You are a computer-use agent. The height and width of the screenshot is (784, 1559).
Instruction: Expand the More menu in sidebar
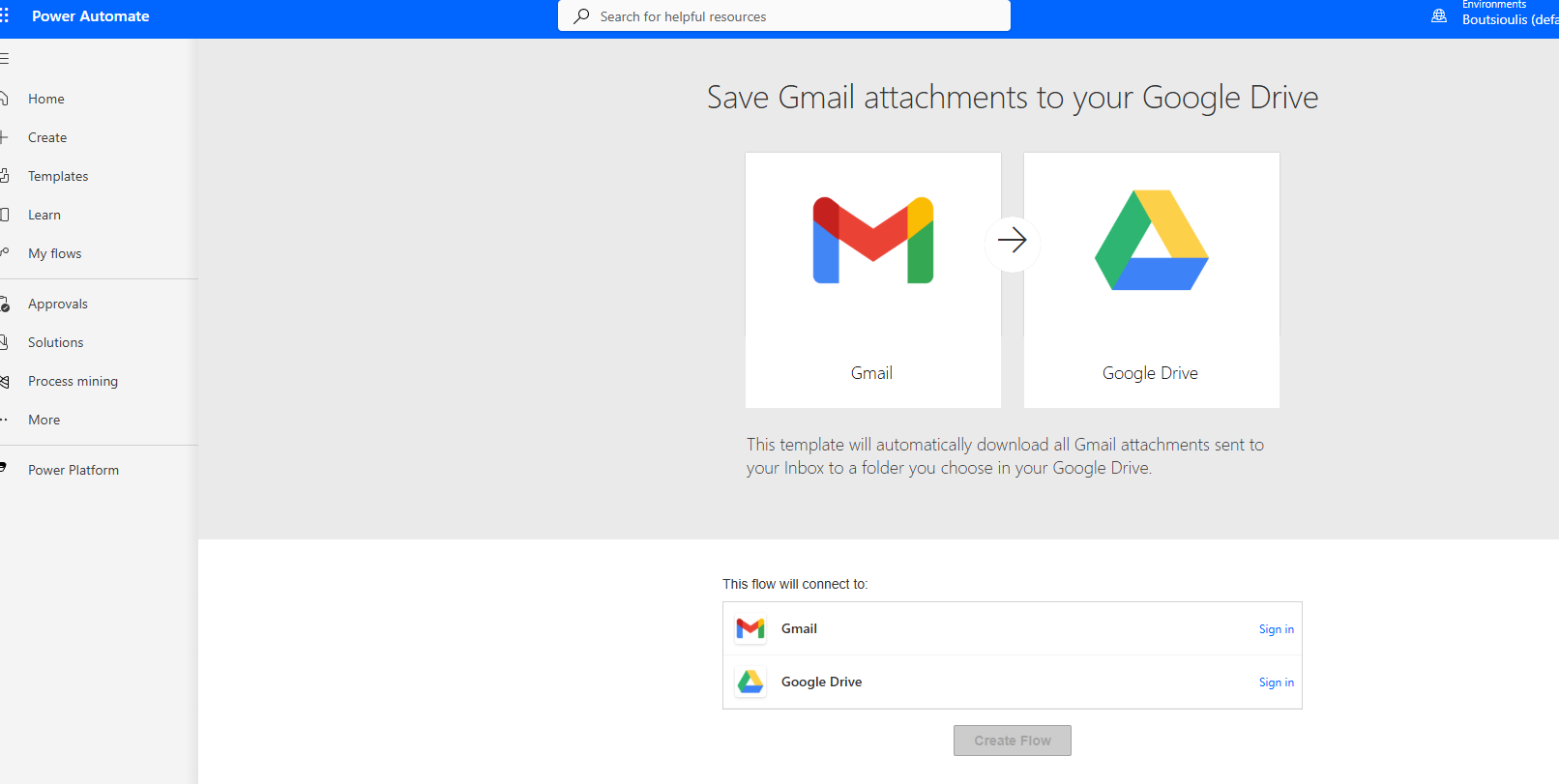(x=44, y=420)
